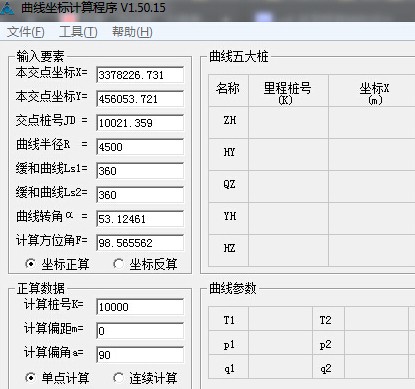This screenshot has height=389, width=415.
Task: Click the 计算方位角F input field
Action: click(140, 243)
